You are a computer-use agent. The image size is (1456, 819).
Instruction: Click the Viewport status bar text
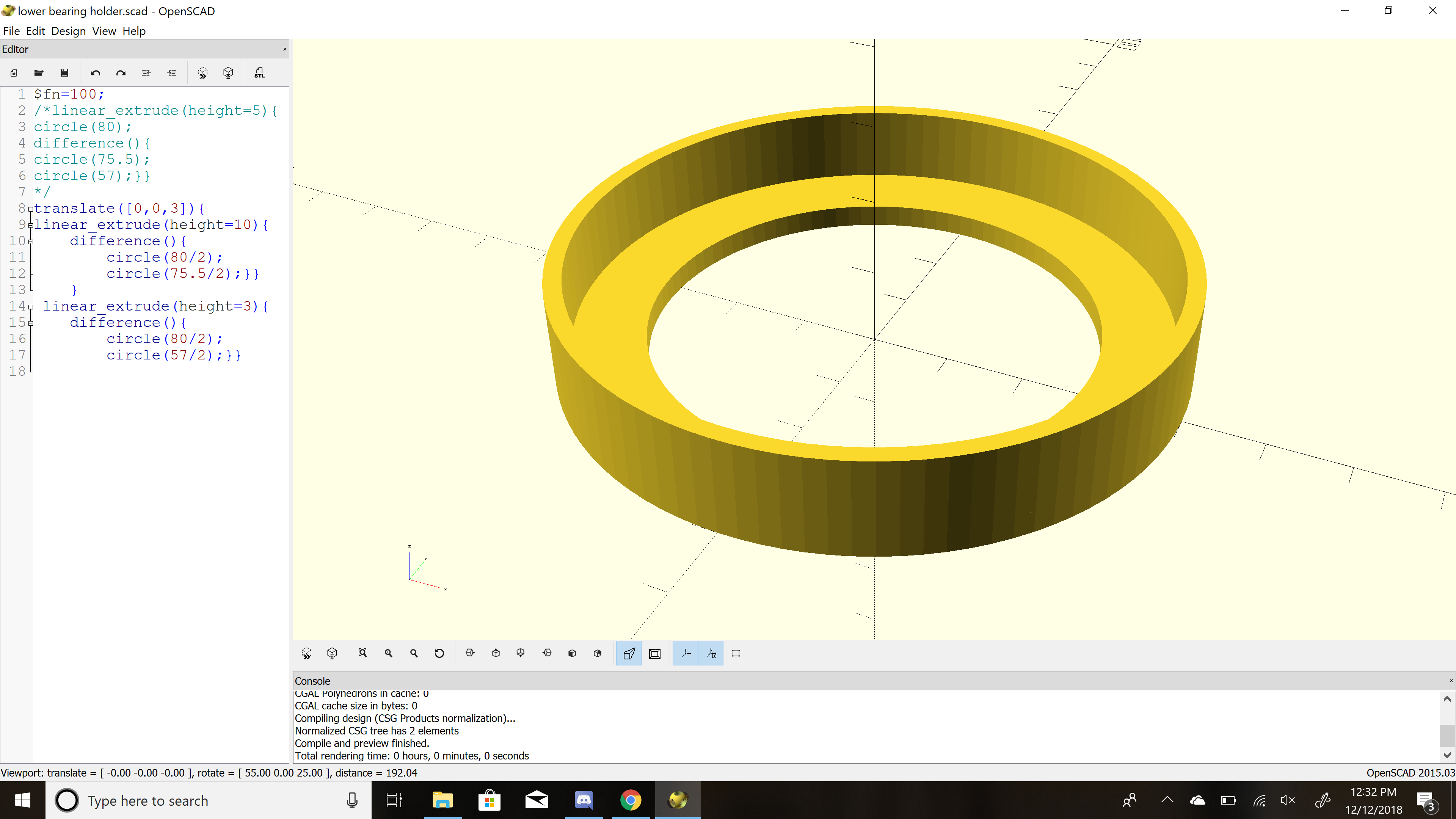pos(209,773)
